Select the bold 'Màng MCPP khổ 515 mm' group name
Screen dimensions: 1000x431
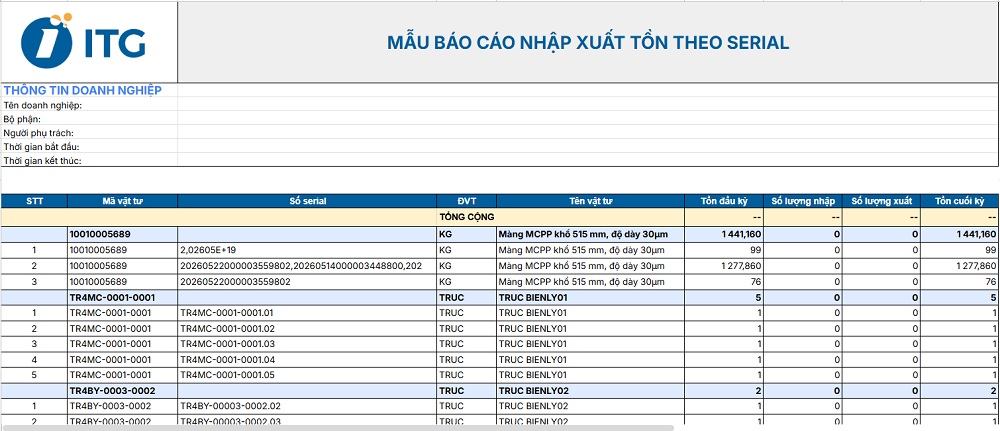point(590,234)
